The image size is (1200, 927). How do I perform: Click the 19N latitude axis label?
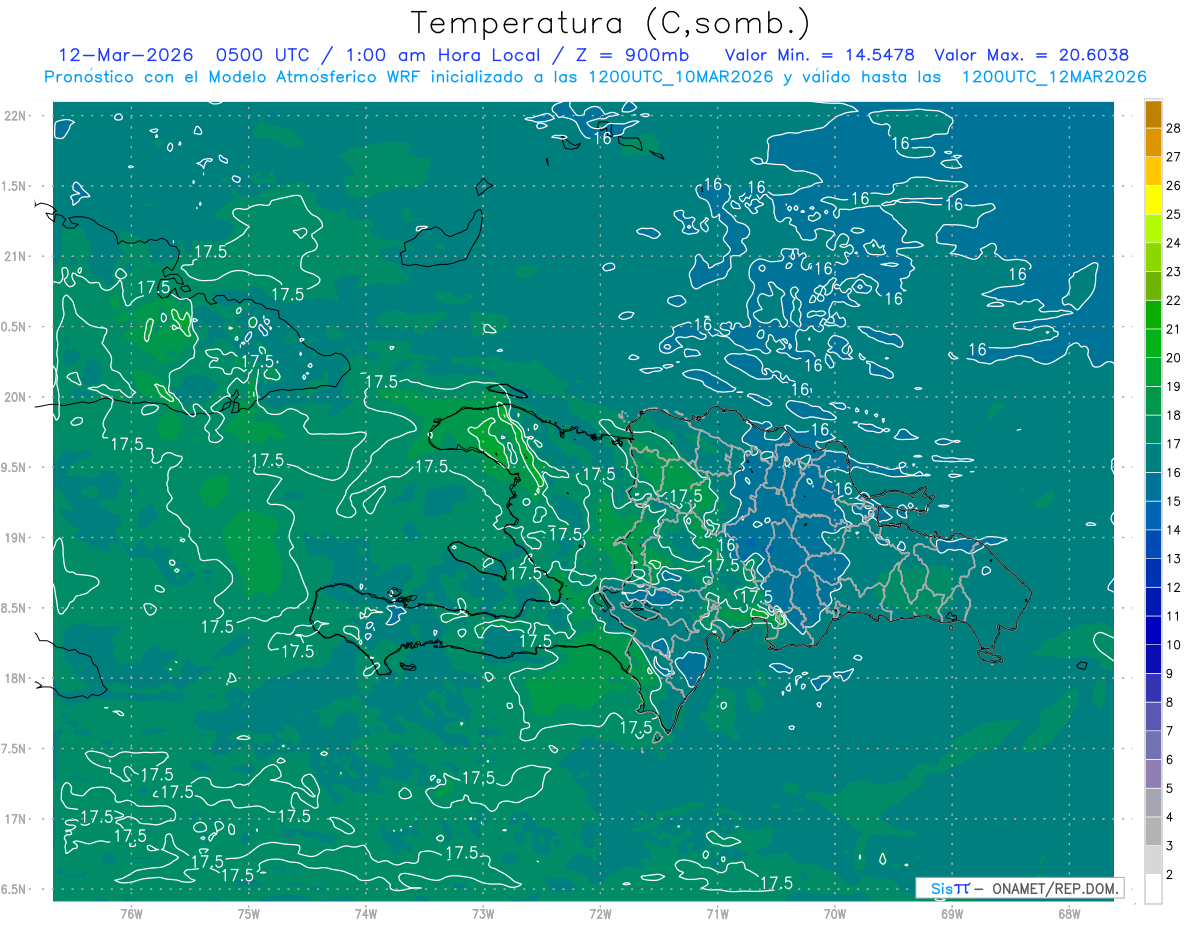click(16, 538)
